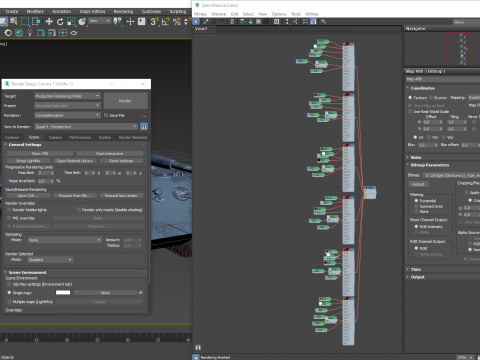Click the eye-shaped icon in second toolbar row
Viewport: 480px width, 360px height.
click(x=74, y=33)
